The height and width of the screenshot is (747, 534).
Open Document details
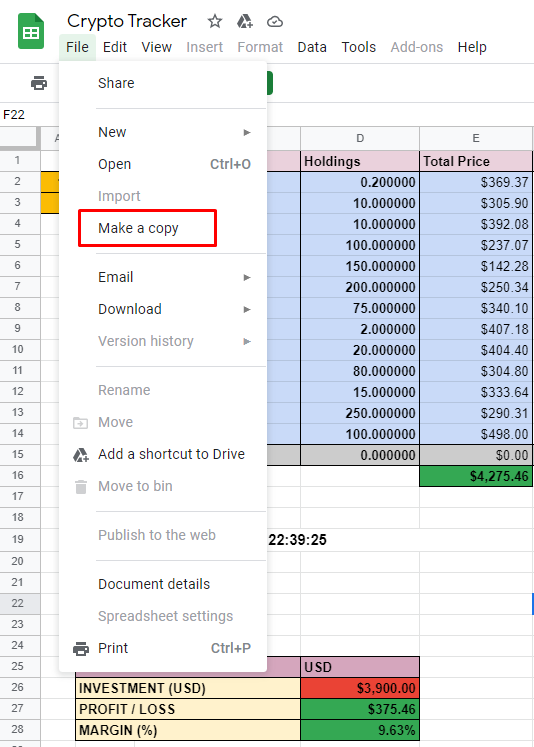[x=163, y=584]
